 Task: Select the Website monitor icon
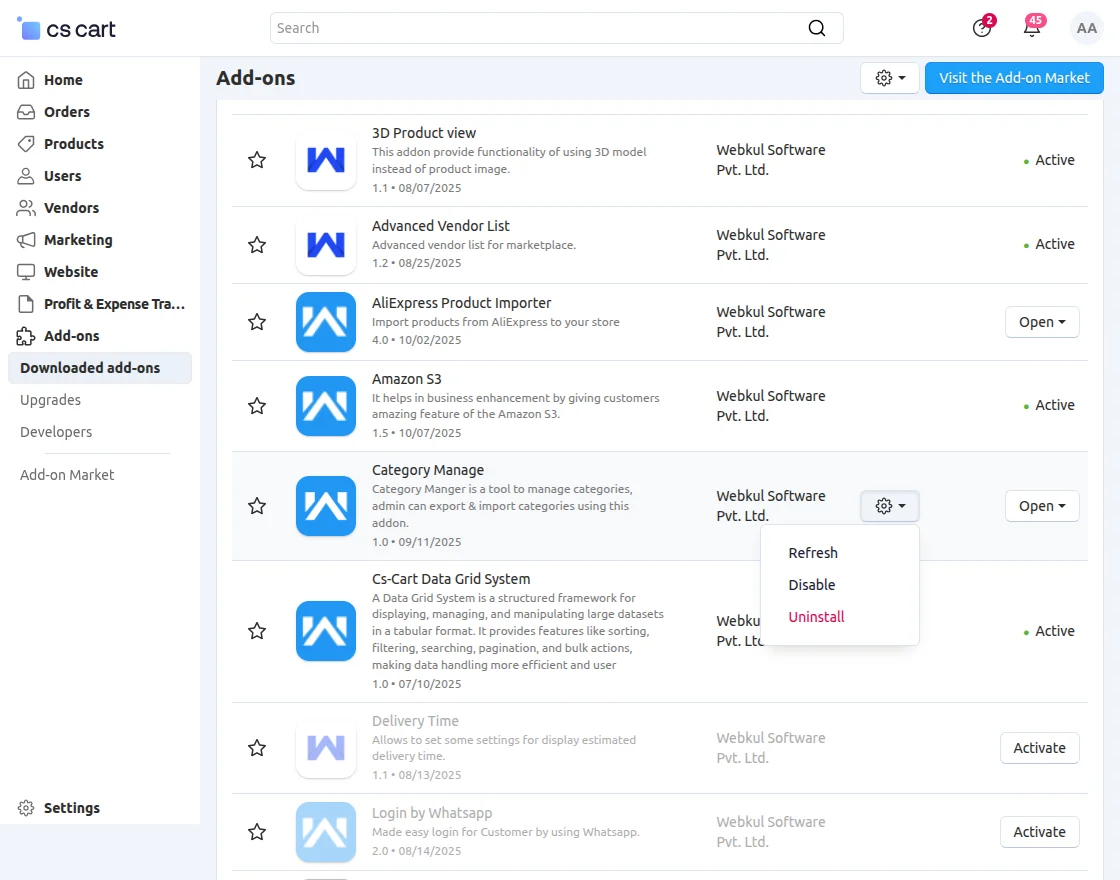(x=25, y=271)
